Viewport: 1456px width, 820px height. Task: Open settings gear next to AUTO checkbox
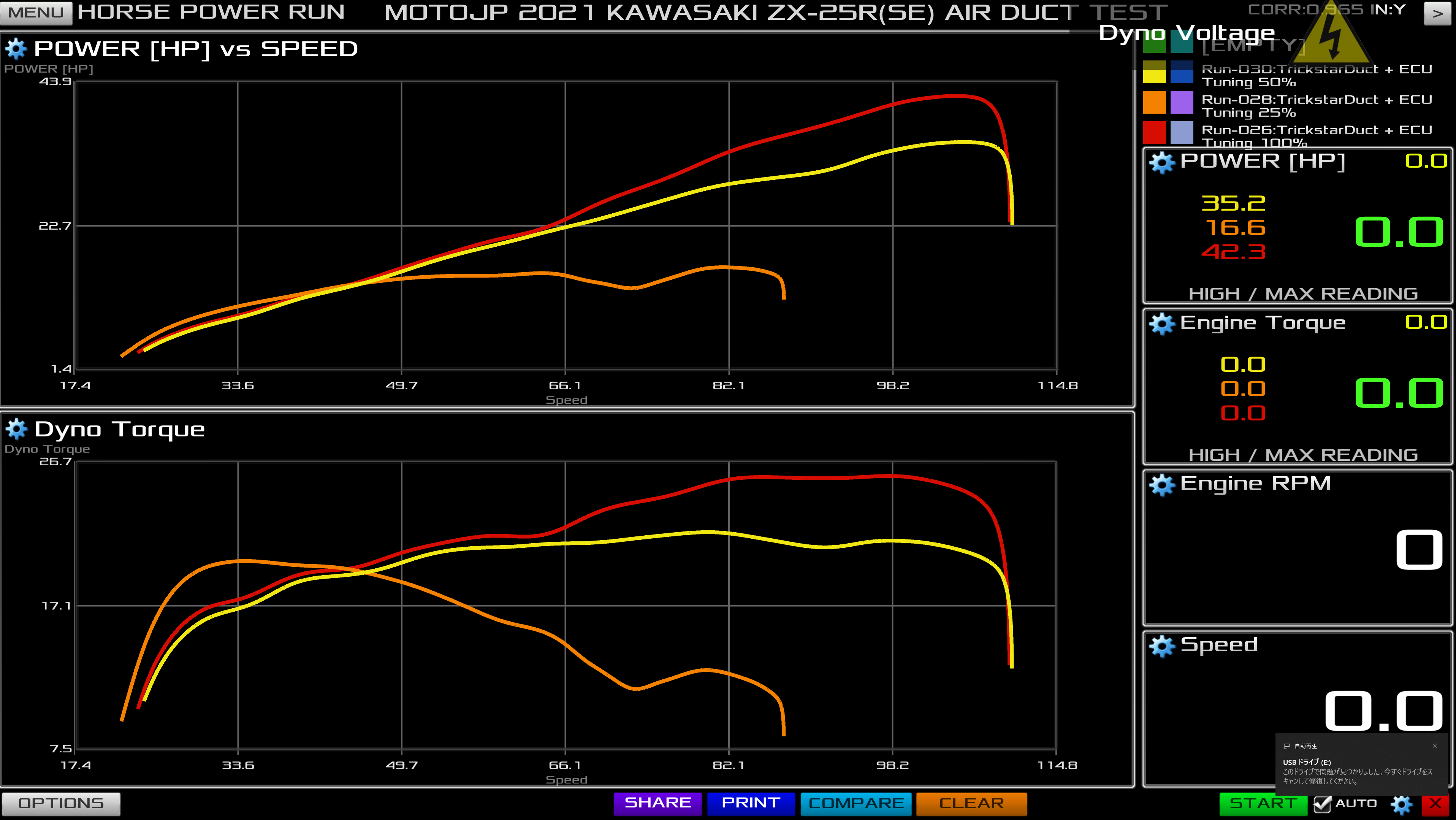pyautogui.click(x=1402, y=804)
